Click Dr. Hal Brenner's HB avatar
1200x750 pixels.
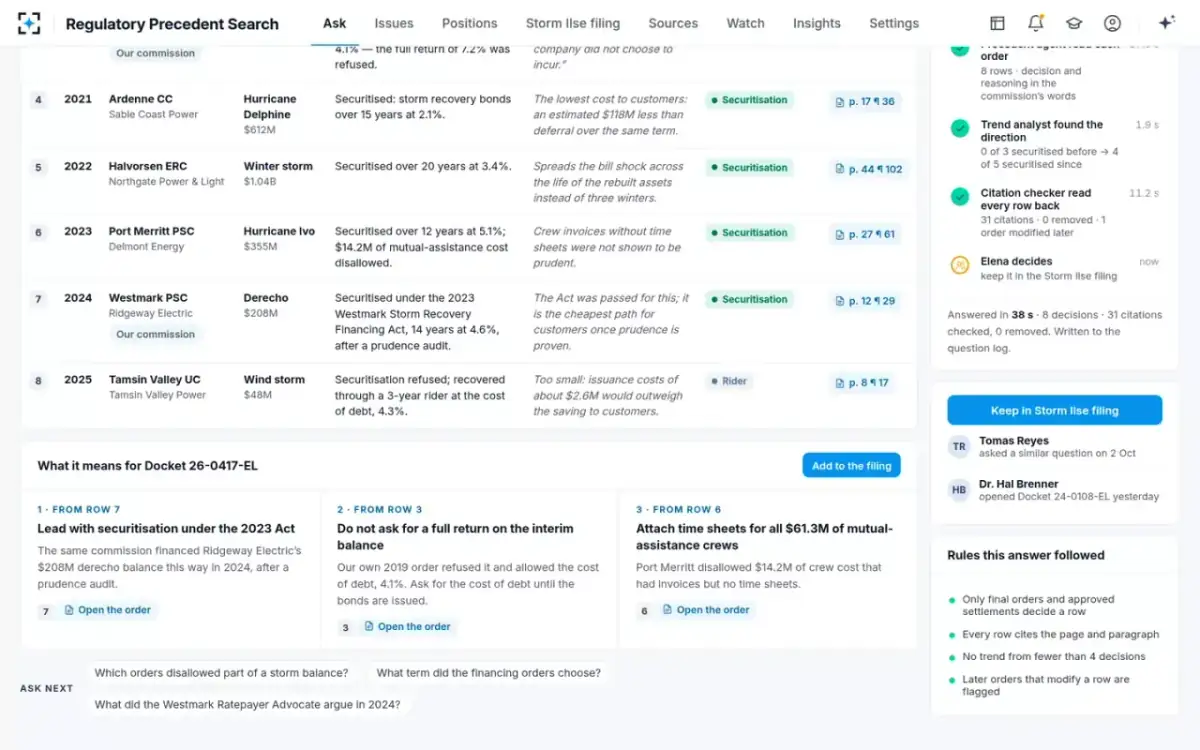(x=960, y=490)
